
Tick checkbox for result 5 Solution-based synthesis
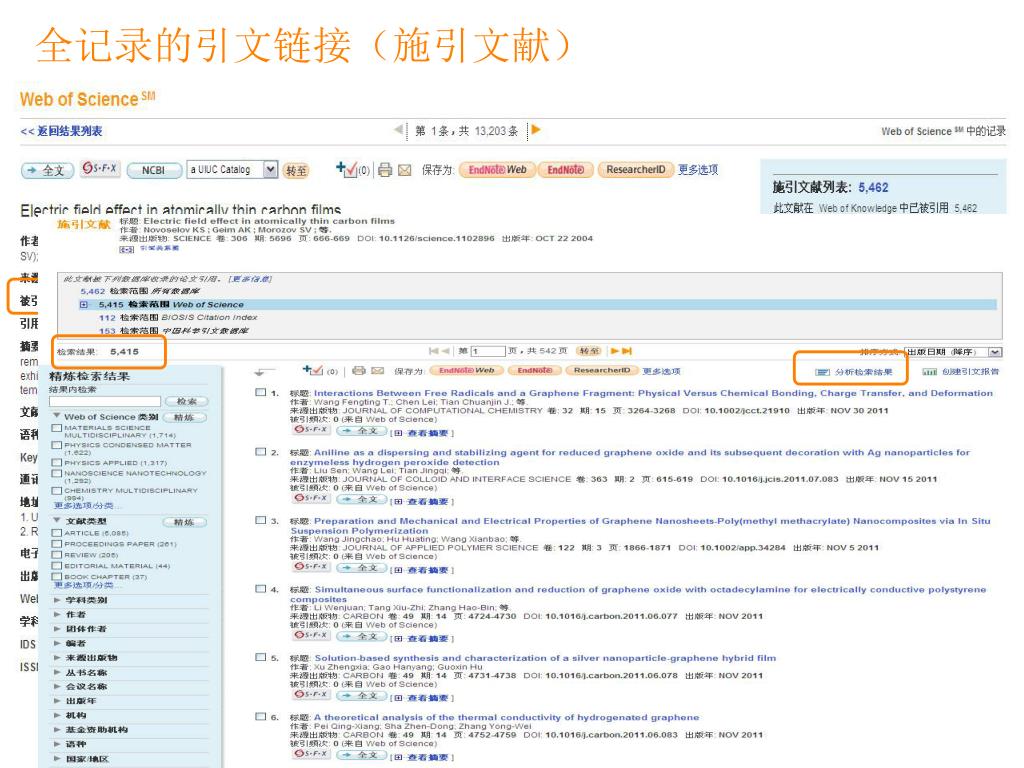[x=261, y=657]
